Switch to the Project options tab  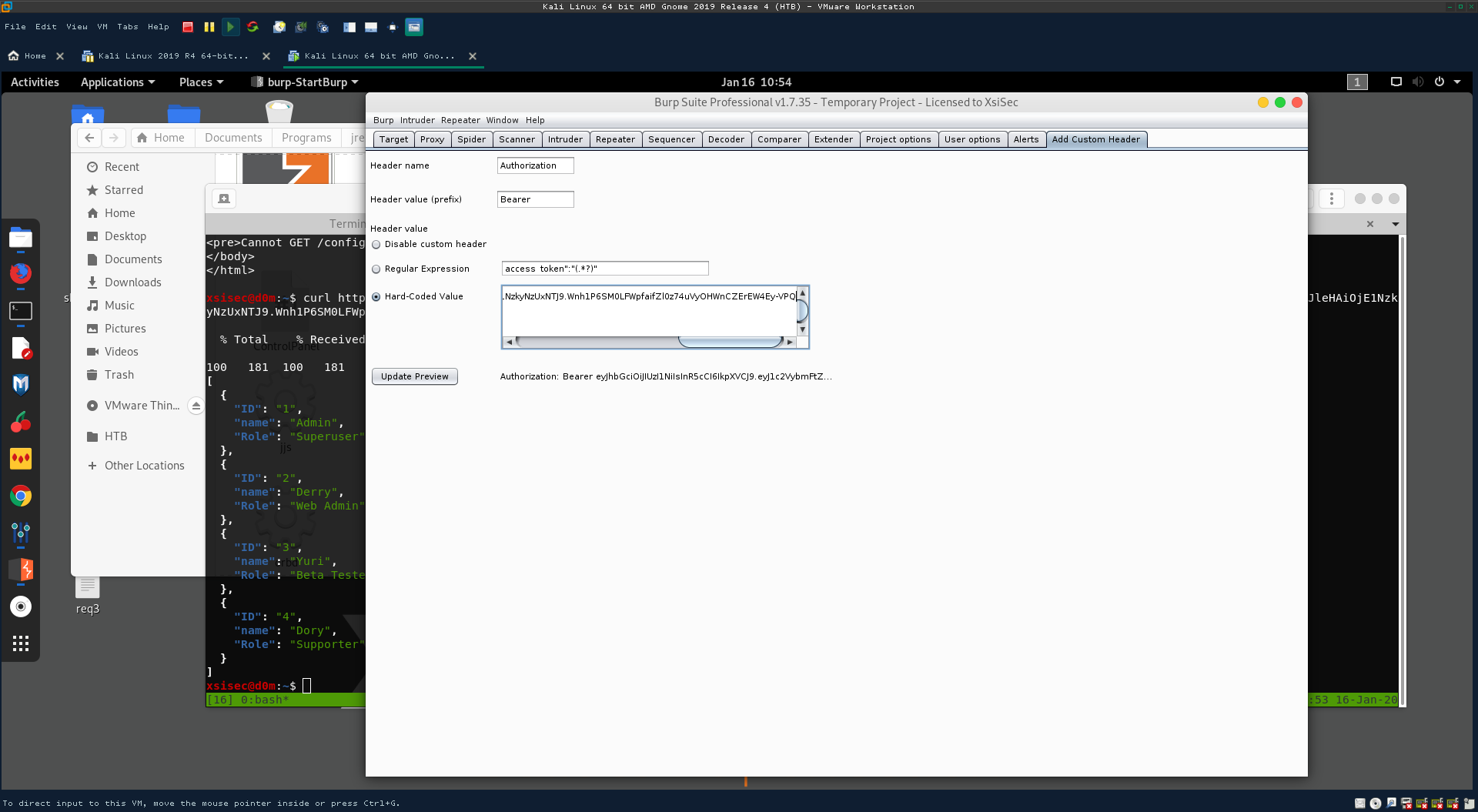click(898, 139)
